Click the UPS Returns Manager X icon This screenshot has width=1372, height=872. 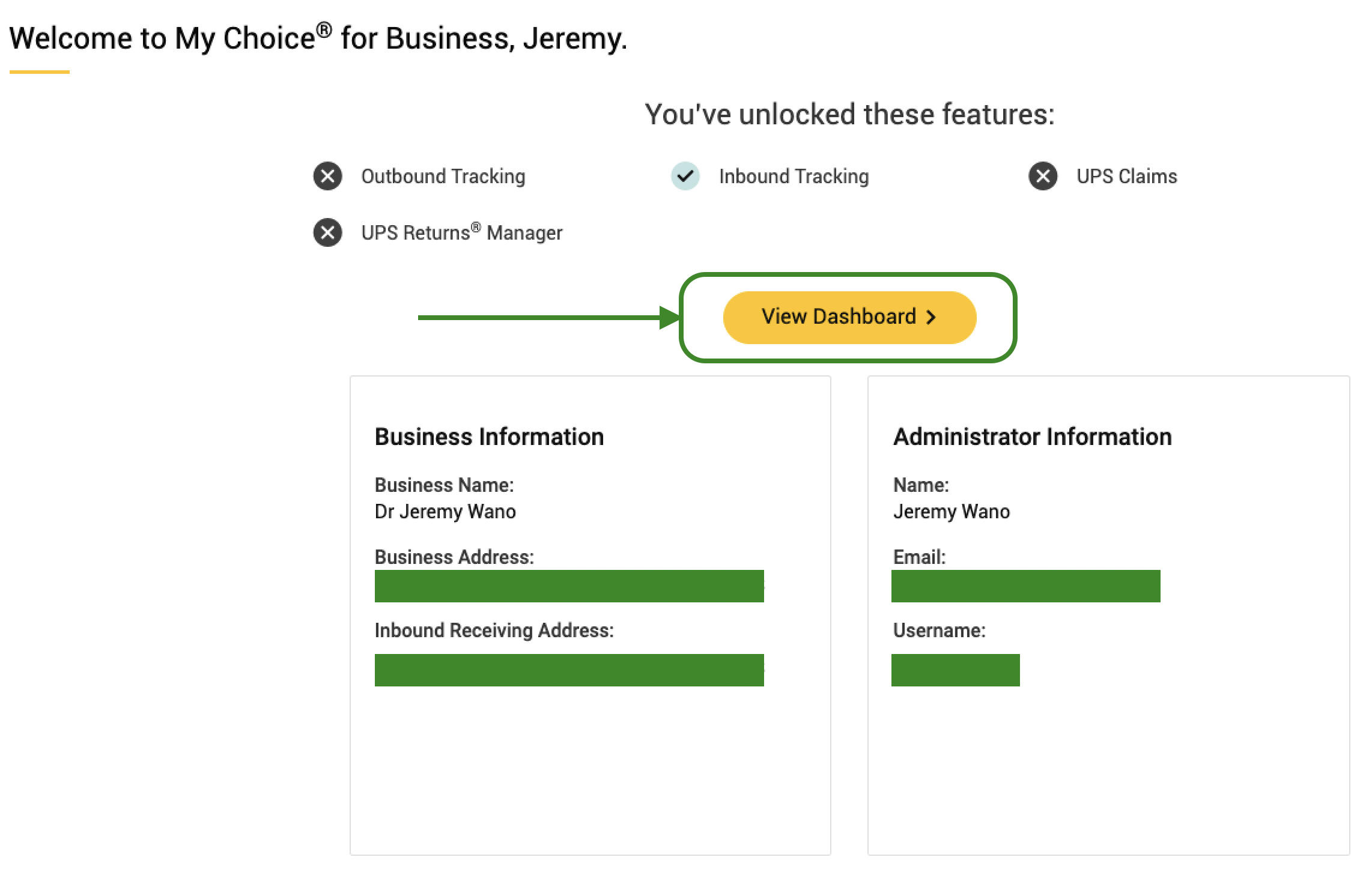tap(328, 232)
